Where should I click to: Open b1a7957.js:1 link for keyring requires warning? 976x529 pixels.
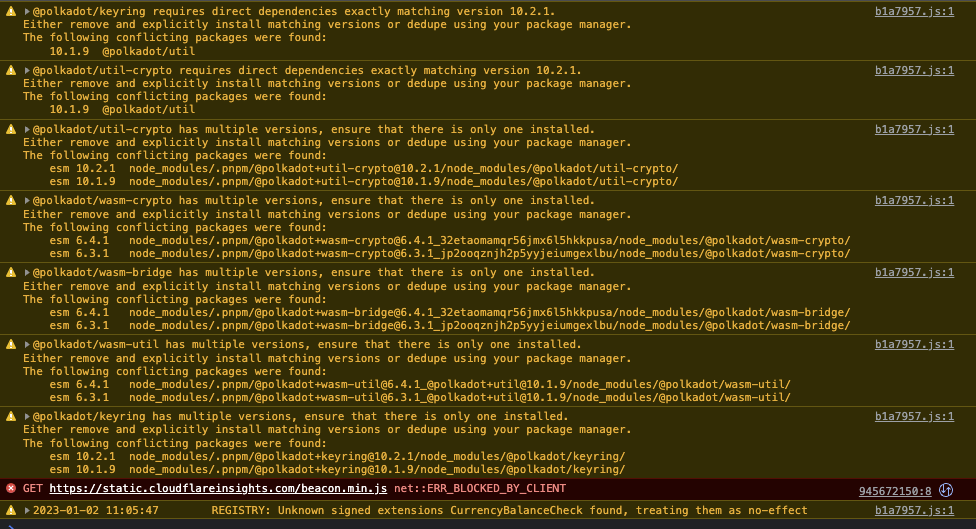coord(914,11)
